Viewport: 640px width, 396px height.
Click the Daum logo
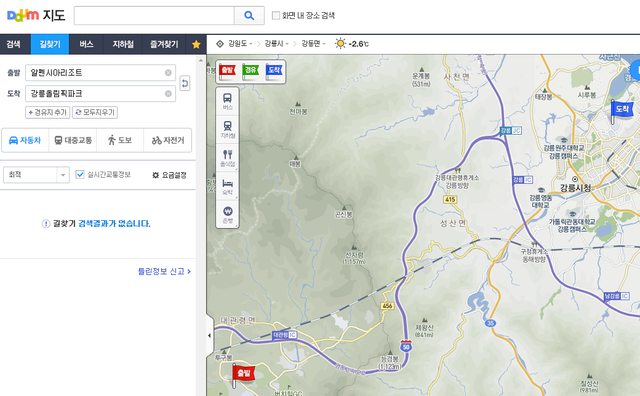23,16
